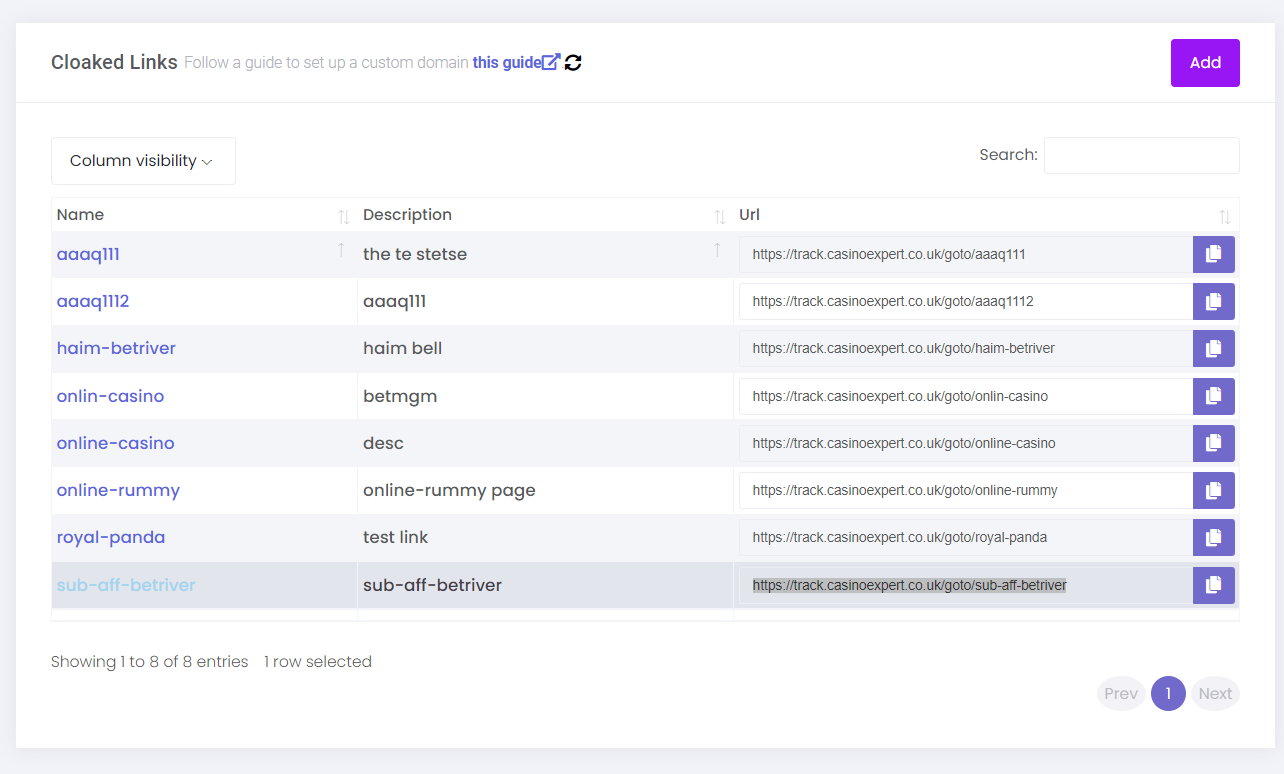Screen dimensions: 1284x774
Task: Click the external link icon after this guide
Action: [x=551, y=62]
